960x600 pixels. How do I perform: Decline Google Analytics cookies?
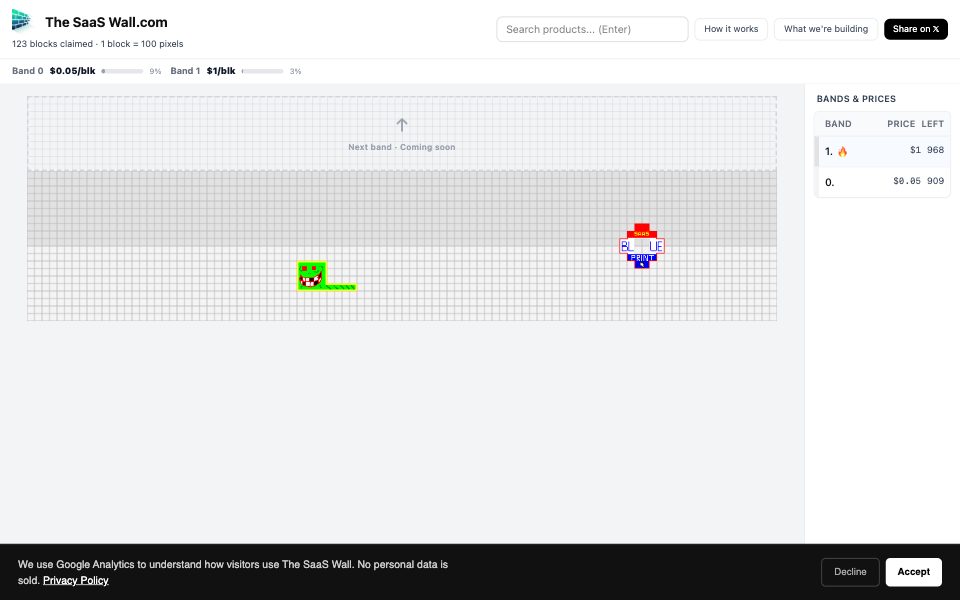[x=850, y=572]
